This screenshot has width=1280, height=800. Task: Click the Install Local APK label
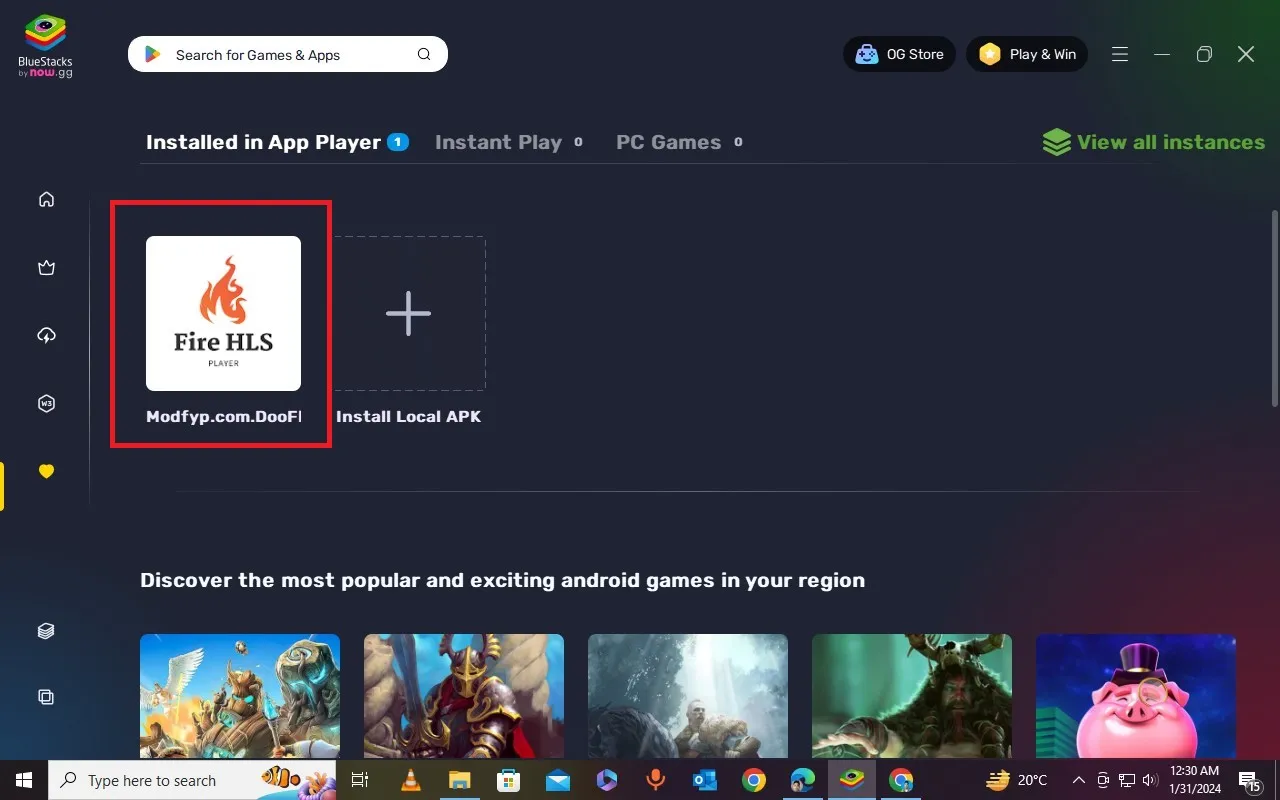408,416
